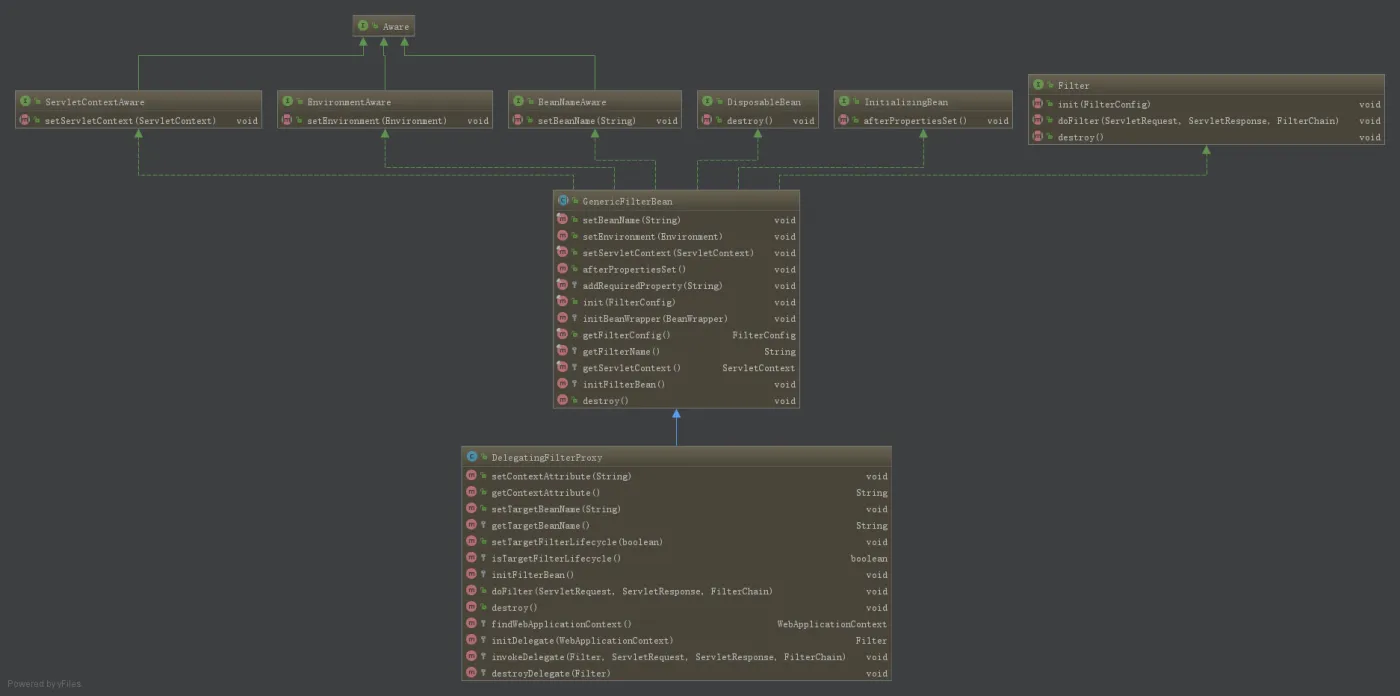This screenshot has width=1400, height=696.
Task: Click the interface icon beside DisposableBean
Action: pyautogui.click(x=707, y=101)
